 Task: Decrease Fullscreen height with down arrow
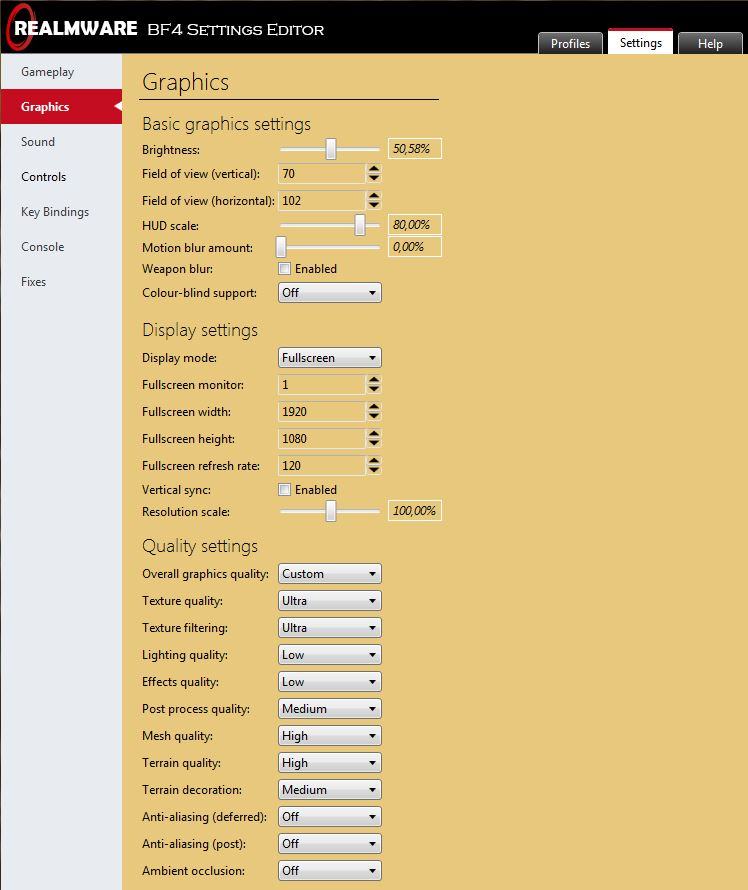[x=373, y=443]
